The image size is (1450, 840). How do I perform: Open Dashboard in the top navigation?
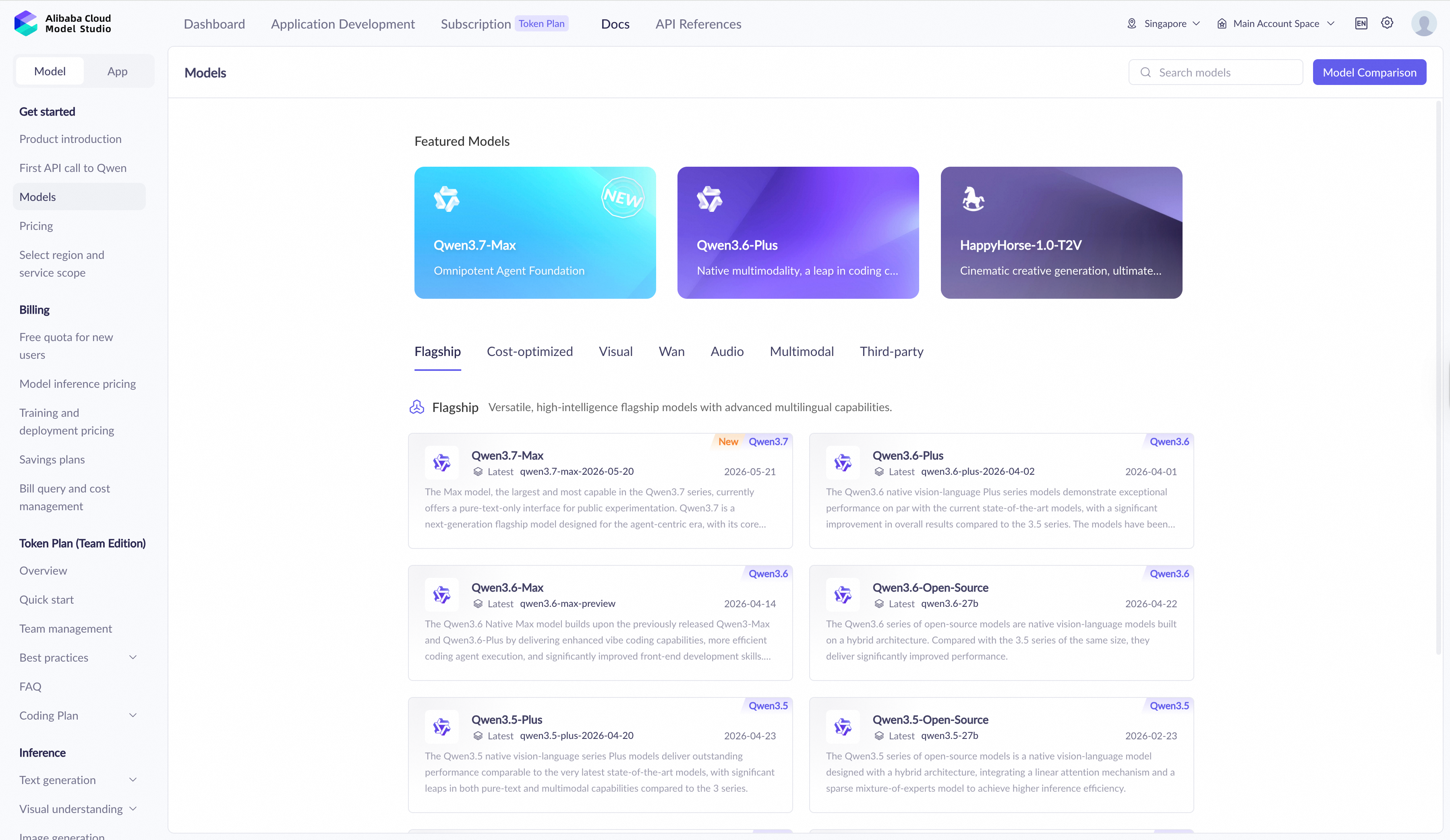pyautogui.click(x=214, y=24)
